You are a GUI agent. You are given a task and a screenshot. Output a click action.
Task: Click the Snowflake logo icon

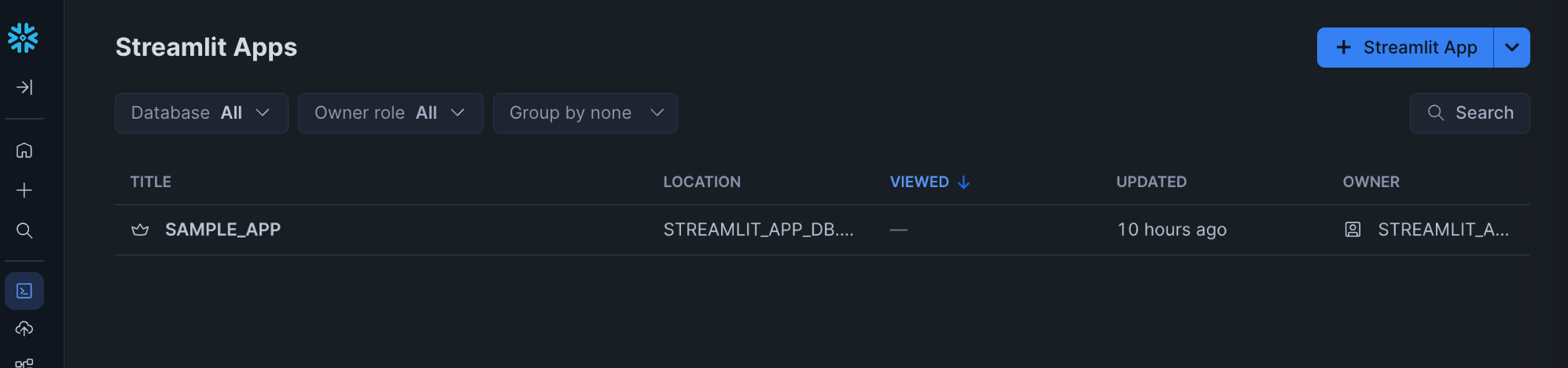(x=23, y=38)
